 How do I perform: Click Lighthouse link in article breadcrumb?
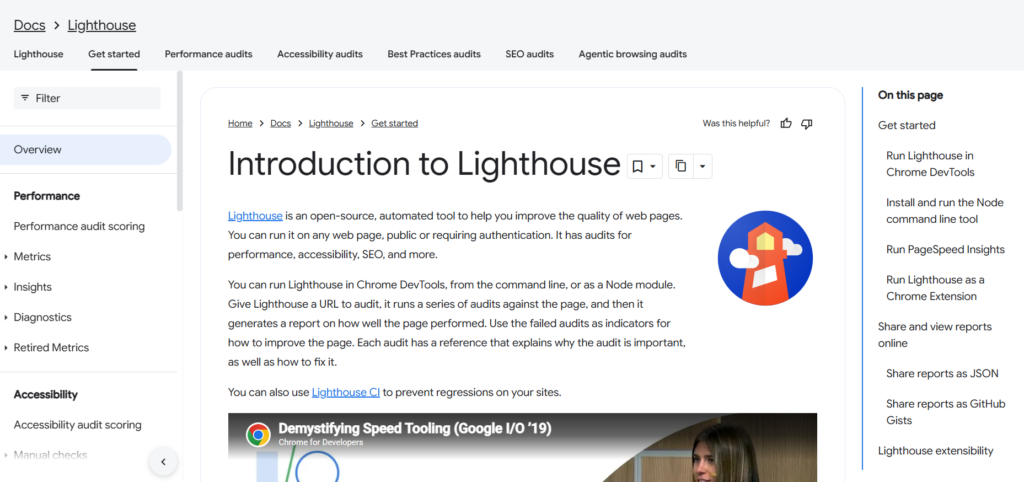331,123
